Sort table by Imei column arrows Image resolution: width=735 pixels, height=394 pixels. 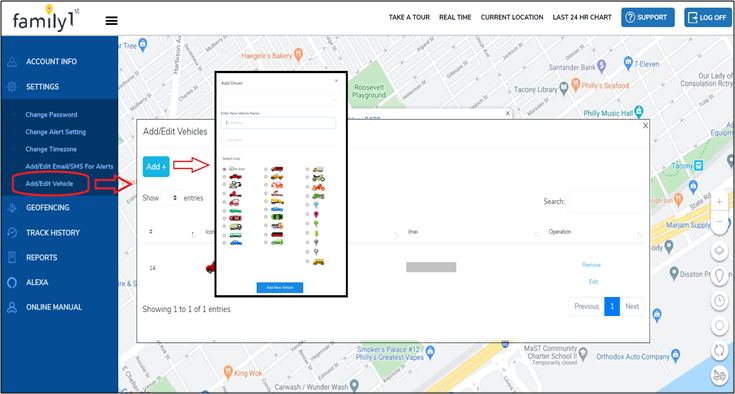(537, 234)
